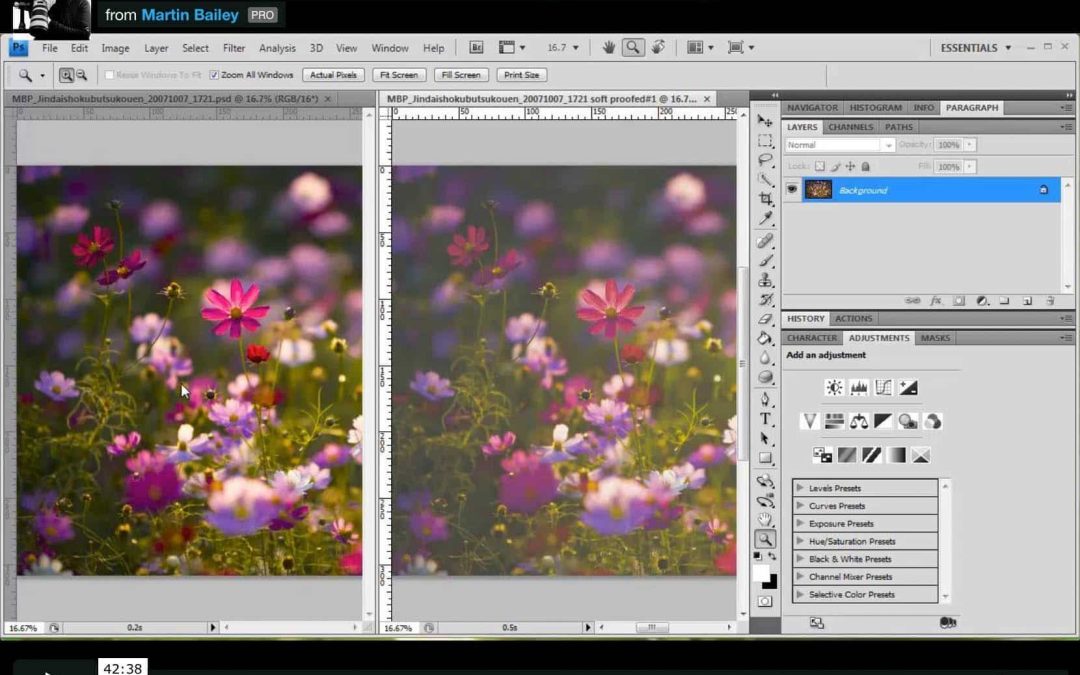Switch to the Channels tab
This screenshot has height=675, width=1080.
[850, 127]
